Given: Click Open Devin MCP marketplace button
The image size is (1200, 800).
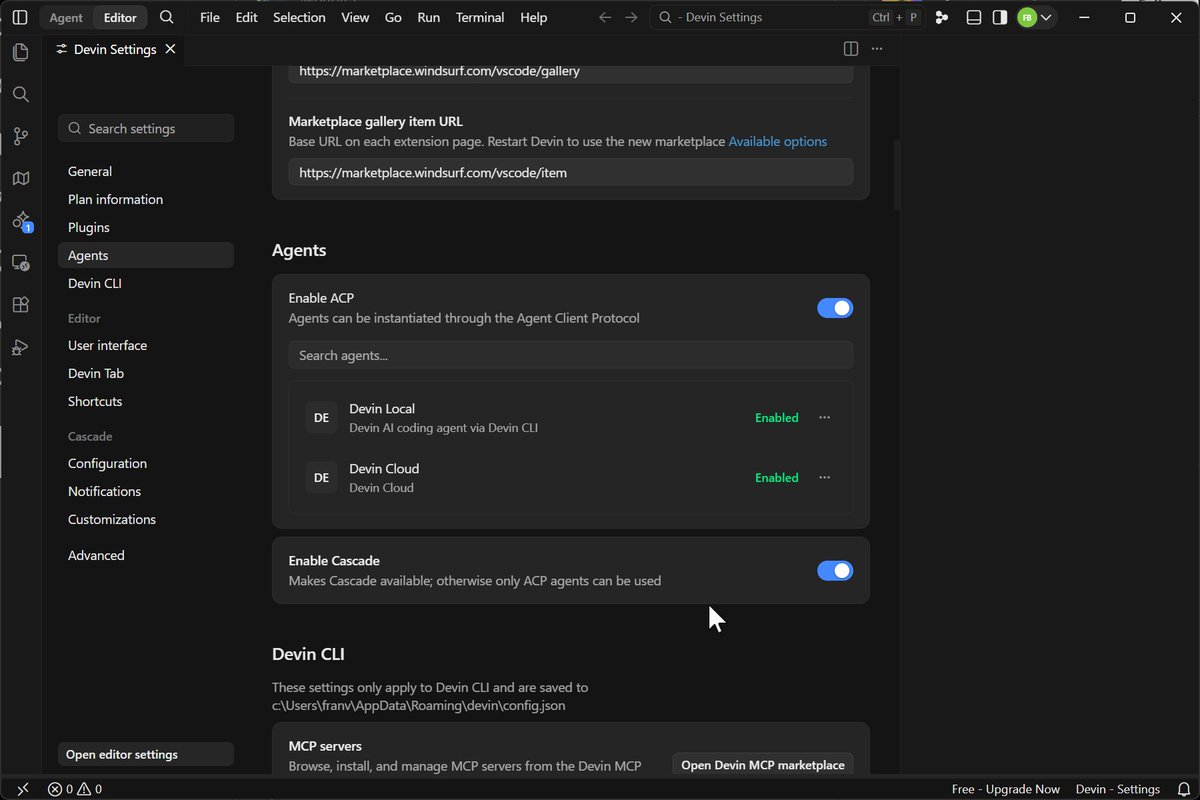Looking at the screenshot, I should (x=763, y=765).
